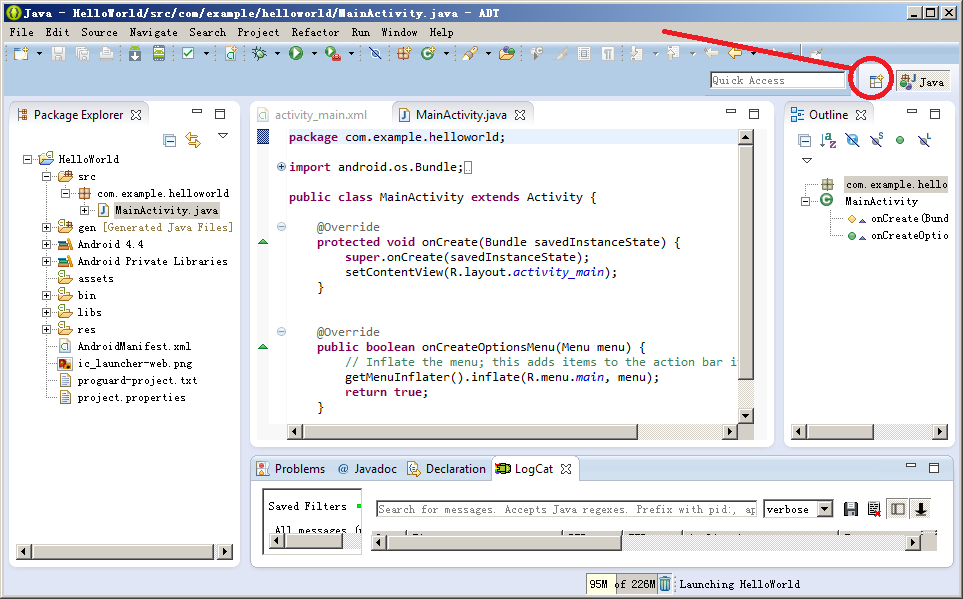This screenshot has height=599, width=963.
Task: Click the green Run button
Action: [296, 54]
